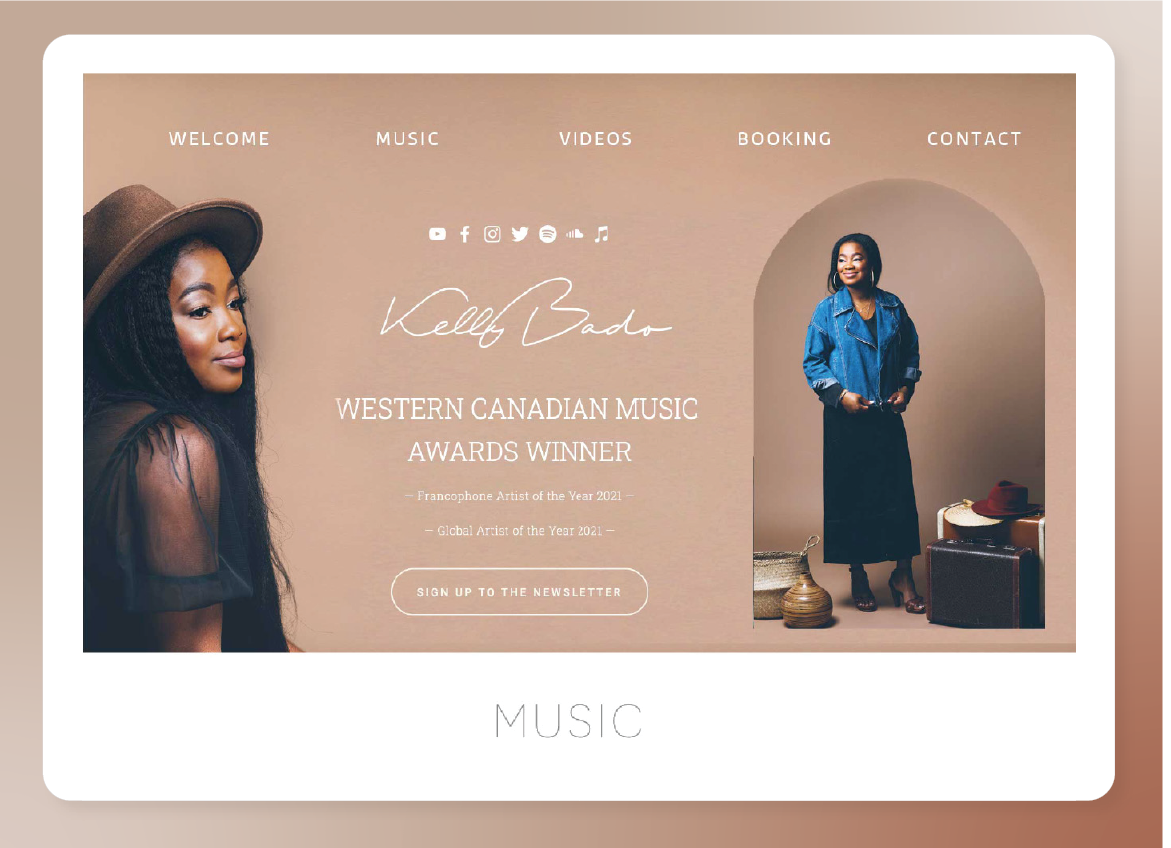Click the music note icon
This screenshot has height=848, width=1171.
601,235
